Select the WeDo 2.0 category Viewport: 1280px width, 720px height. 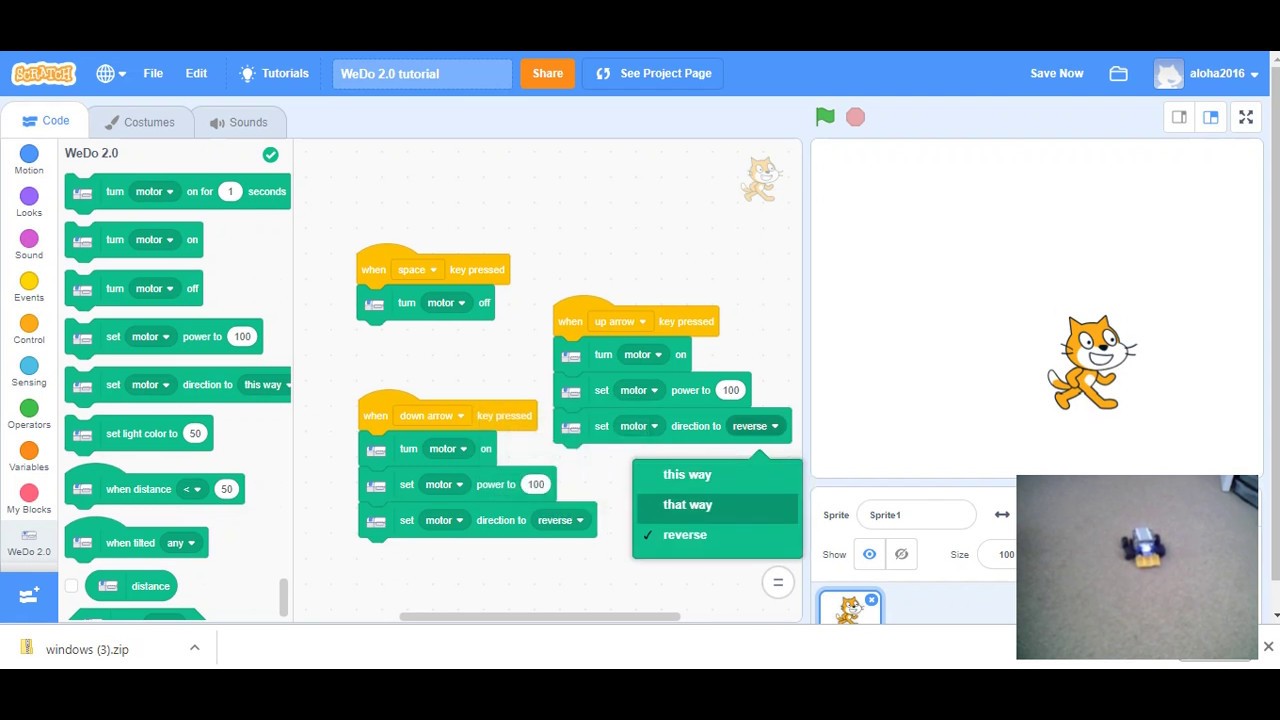[x=29, y=542]
